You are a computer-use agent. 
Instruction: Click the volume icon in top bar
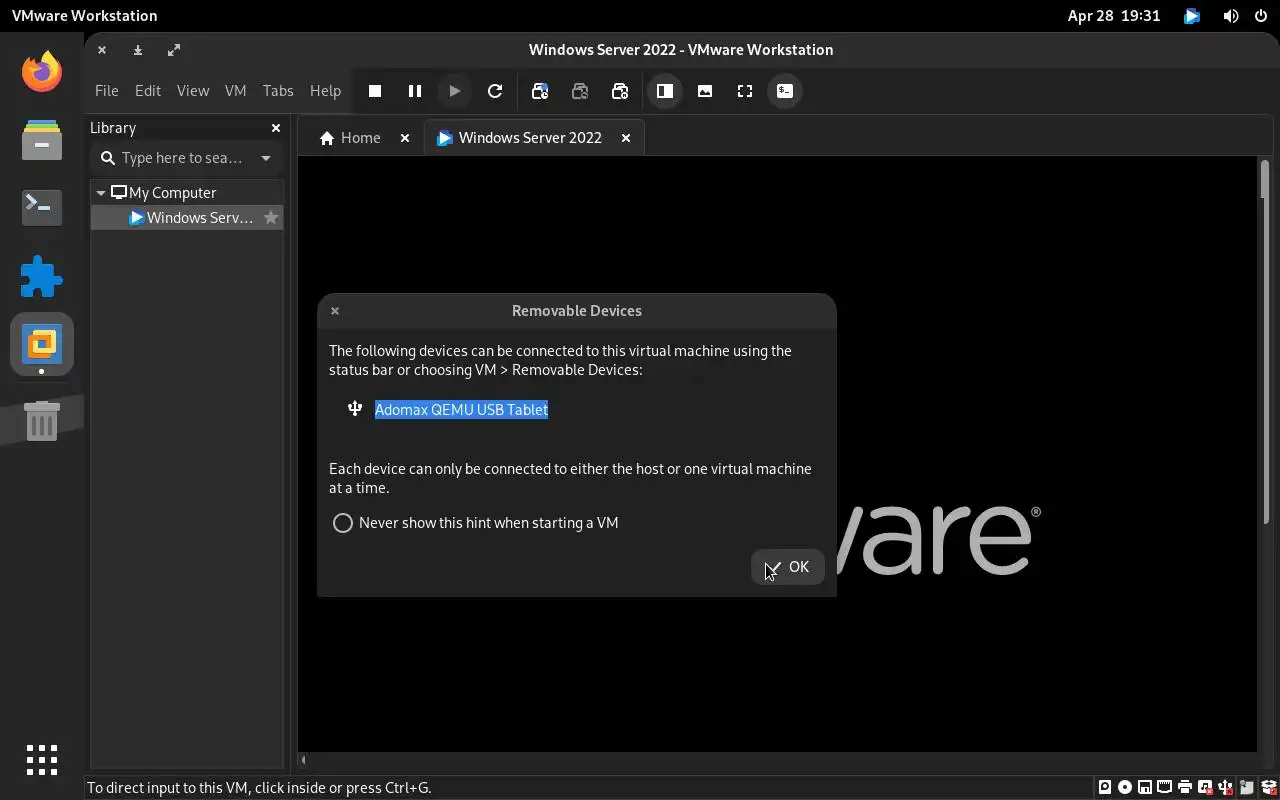click(x=1231, y=16)
